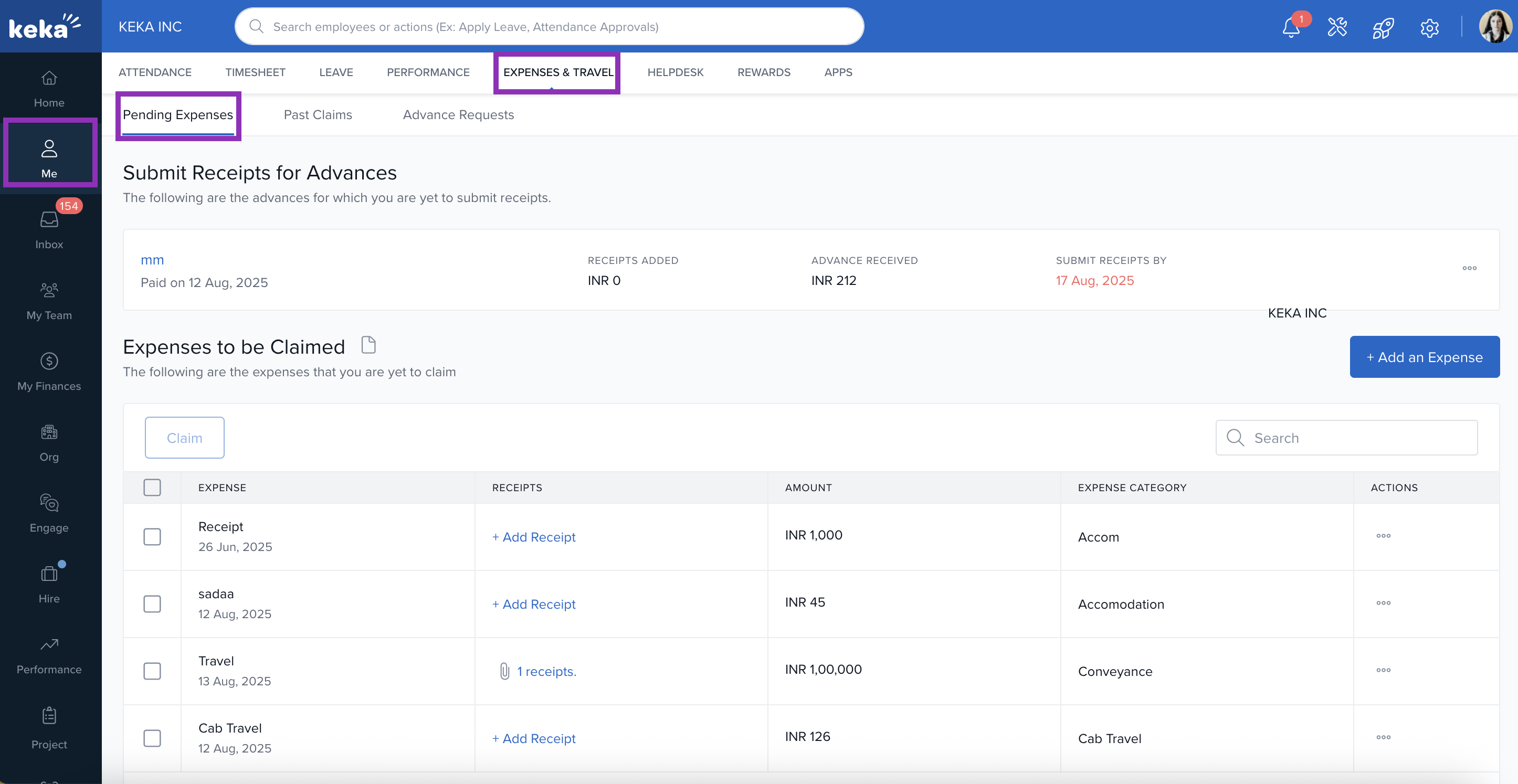Click the expenses table Search field
The image size is (1518, 784).
click(x=1355, y=438)
